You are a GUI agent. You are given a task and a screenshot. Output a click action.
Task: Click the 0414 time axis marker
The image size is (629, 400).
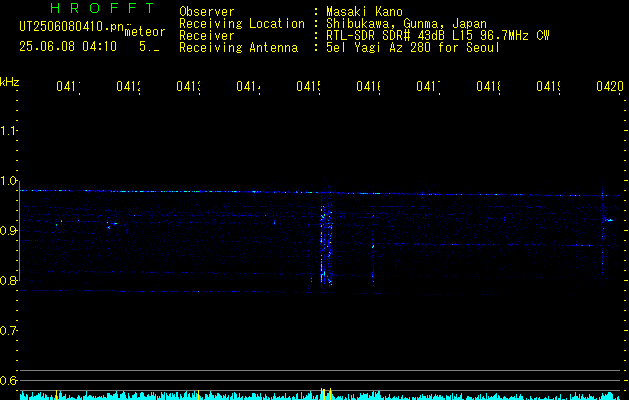tap(248, 87)
